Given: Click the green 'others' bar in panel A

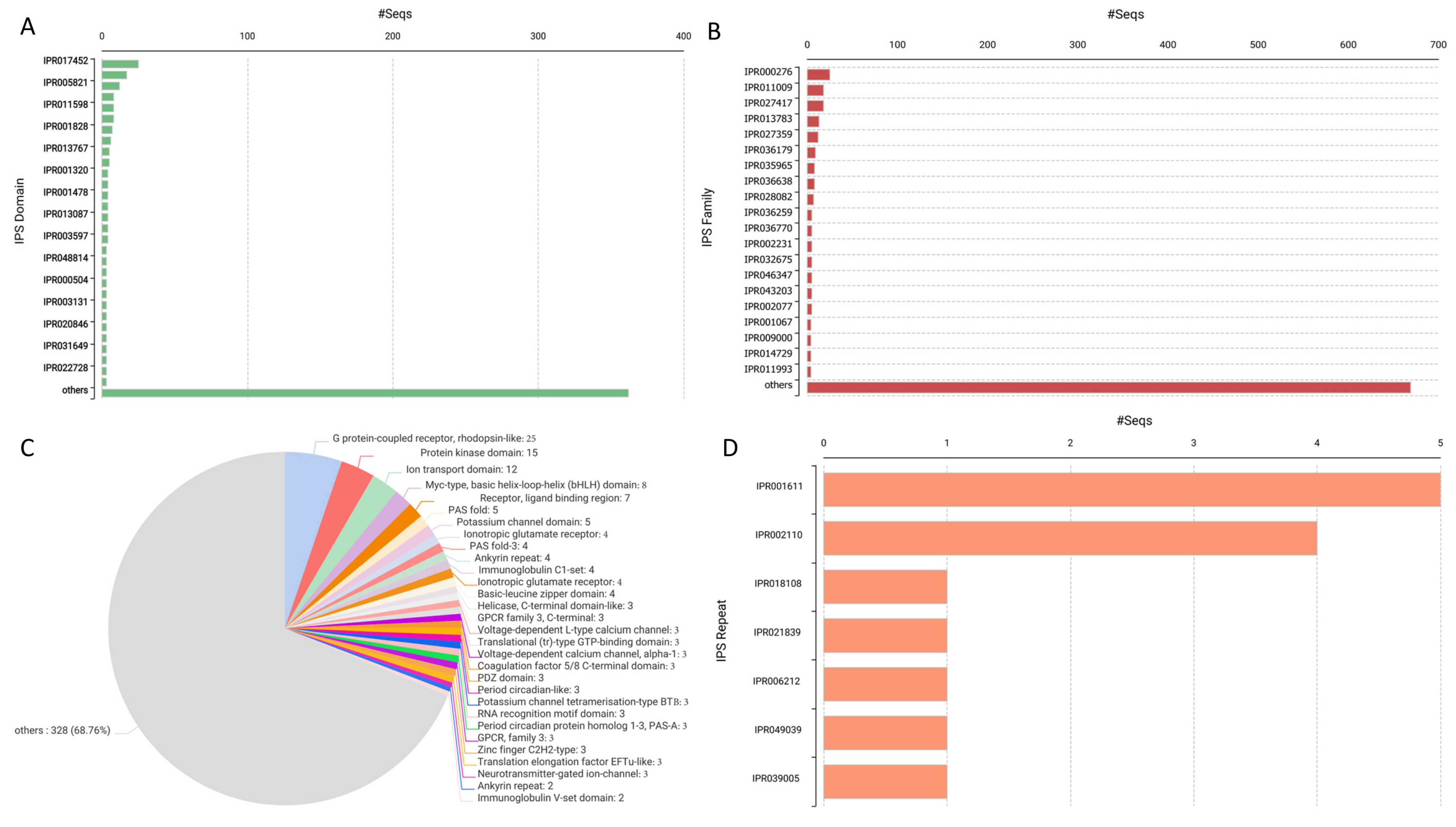Looking at the screenshot, I should click(x=364, y=392).
